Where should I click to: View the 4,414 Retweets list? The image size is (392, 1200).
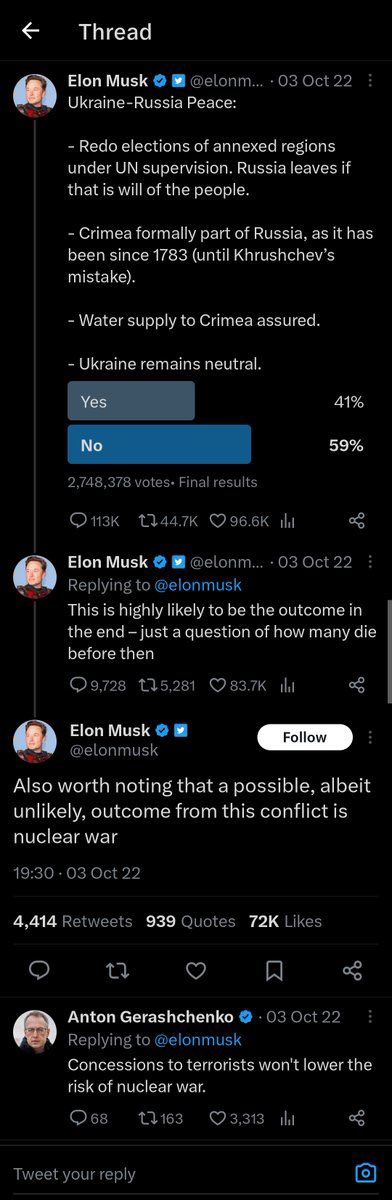tap(72, 921)
